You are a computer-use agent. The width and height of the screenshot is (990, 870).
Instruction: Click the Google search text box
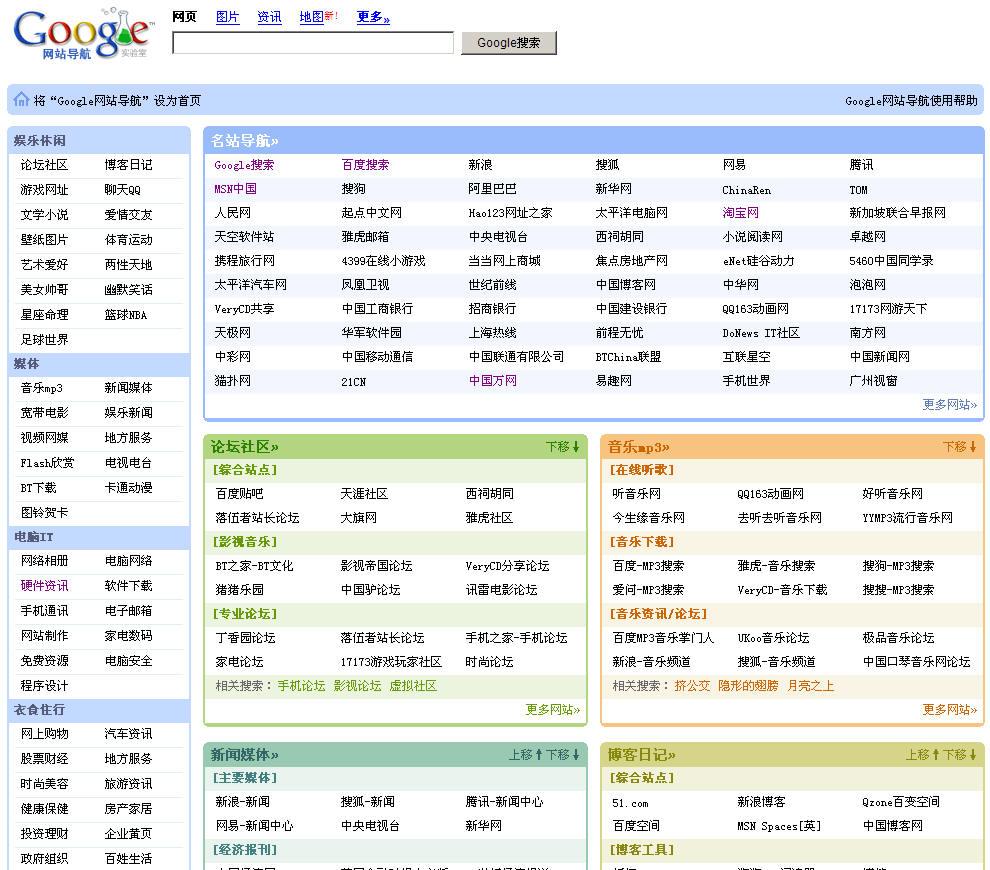tap(313, 43)
